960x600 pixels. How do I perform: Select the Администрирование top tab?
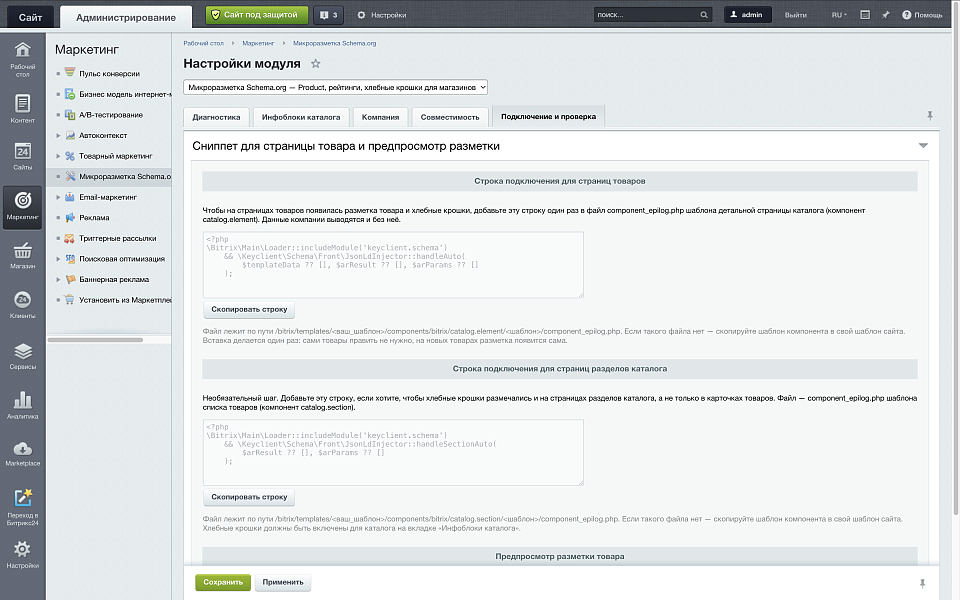pyautogui.click(x=126, y=17)
